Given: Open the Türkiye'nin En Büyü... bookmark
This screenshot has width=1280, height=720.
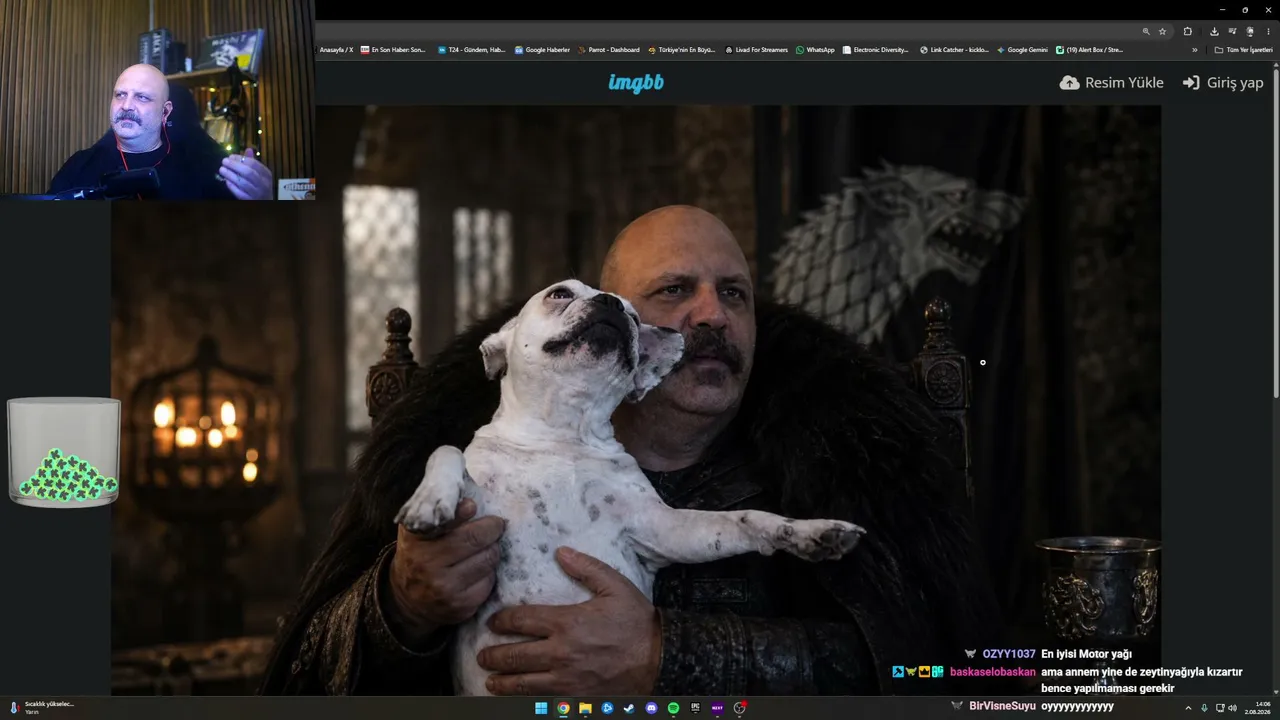Looking at the screenshot, I should click(681, 50).
